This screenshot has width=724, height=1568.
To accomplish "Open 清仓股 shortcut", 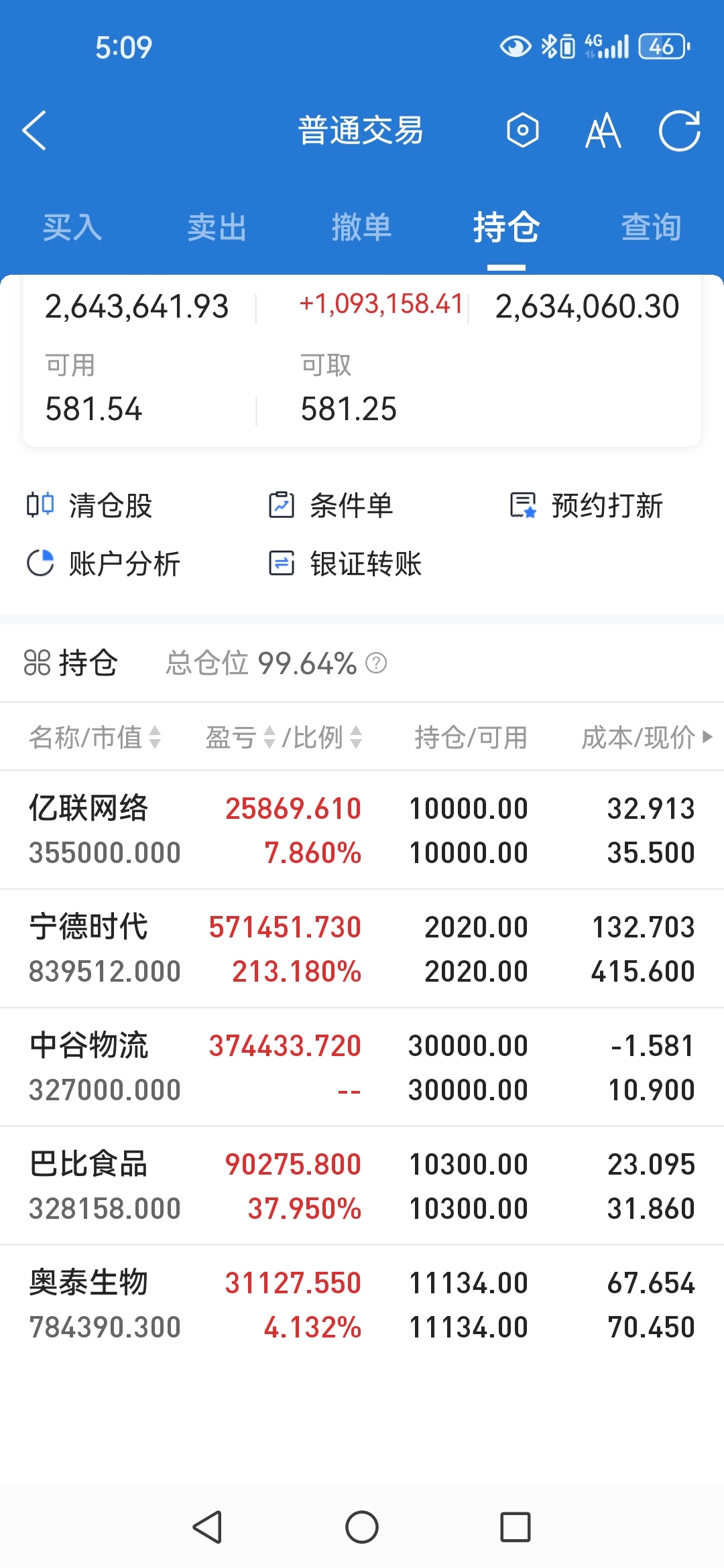I will 90,505.
